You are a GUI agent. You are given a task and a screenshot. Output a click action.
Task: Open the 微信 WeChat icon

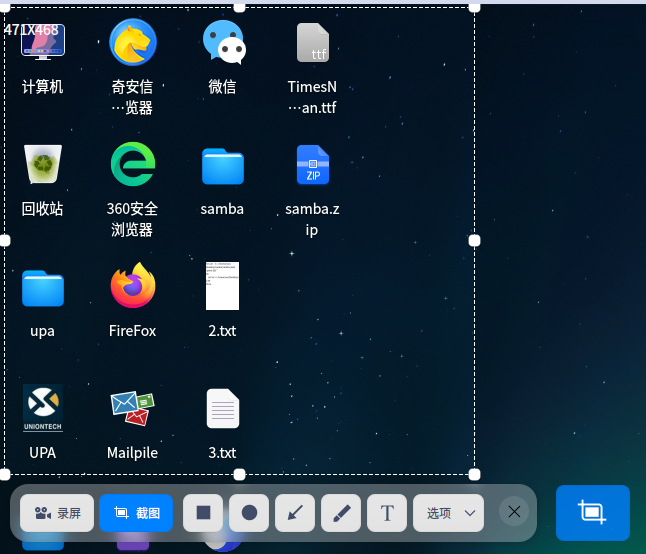[x=224, y=42]
